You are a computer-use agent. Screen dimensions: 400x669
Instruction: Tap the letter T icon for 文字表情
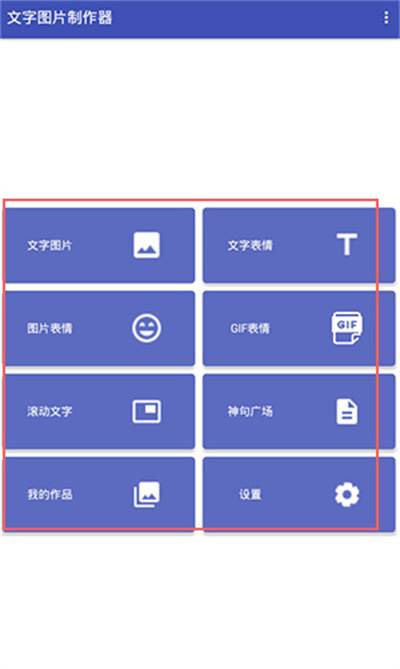click(x=347, y=244)
